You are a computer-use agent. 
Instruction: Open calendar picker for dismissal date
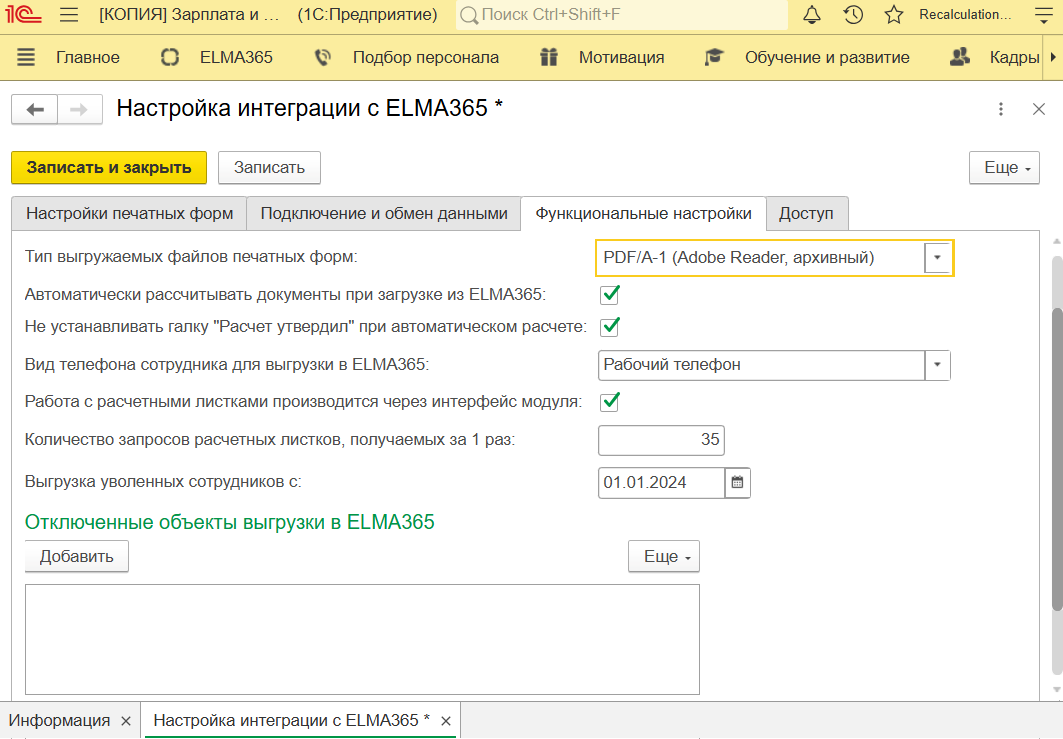[x=738, y=482]
